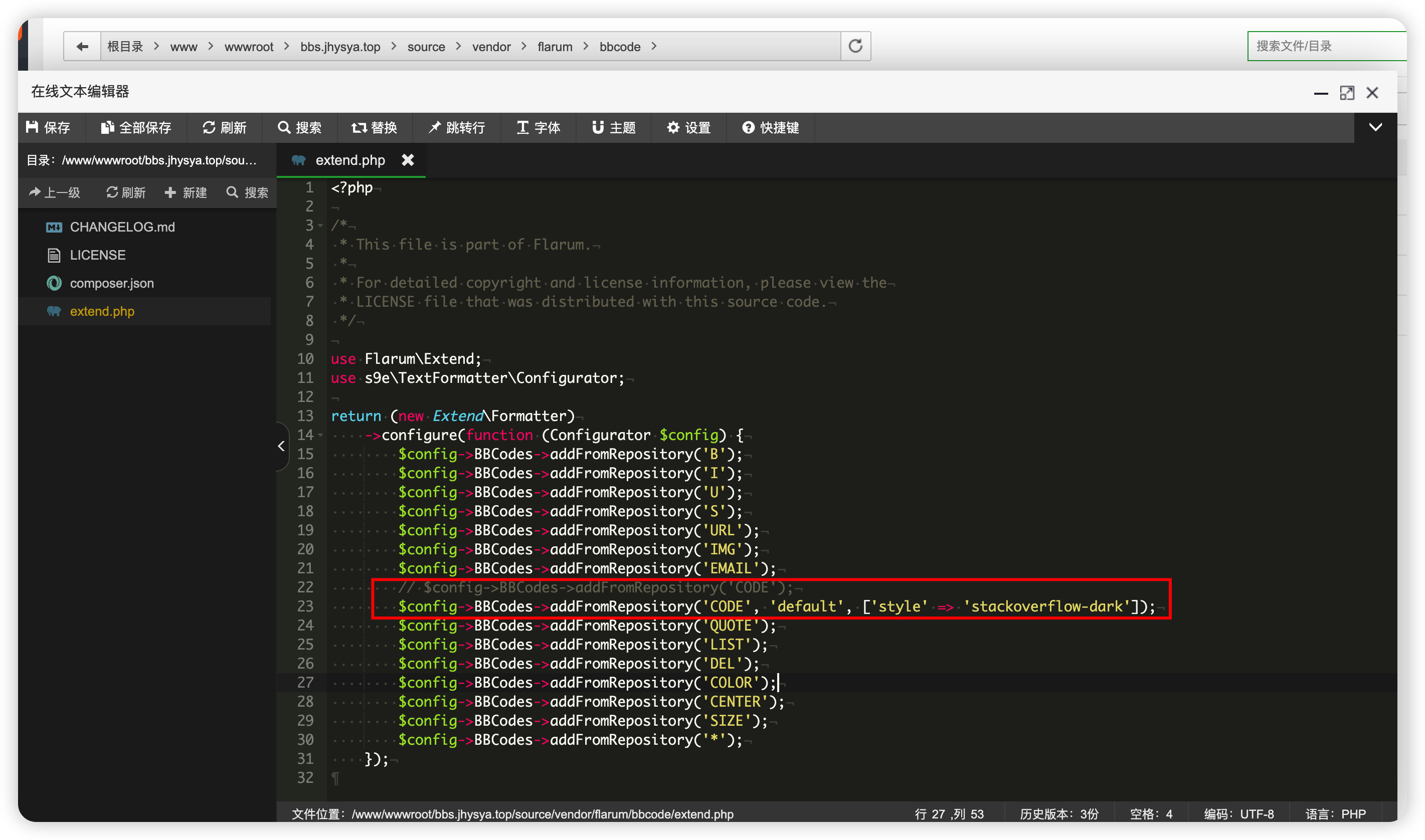The width and height of the screenshot is (1425, 840).
Task: Open the Font (字体) settings
Action: point(522,127)
